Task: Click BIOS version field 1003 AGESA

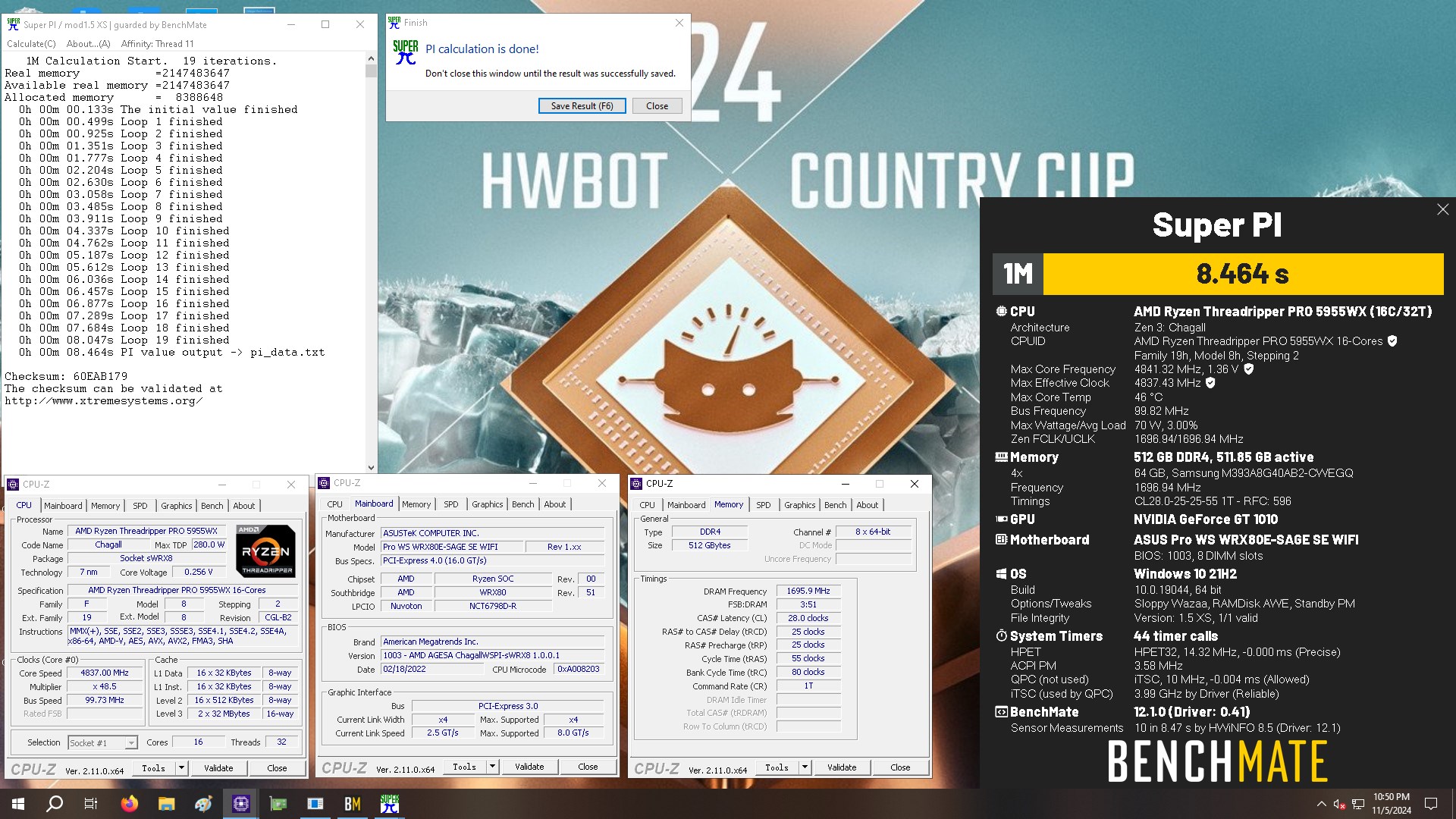Action: click(x=493, y=655)
